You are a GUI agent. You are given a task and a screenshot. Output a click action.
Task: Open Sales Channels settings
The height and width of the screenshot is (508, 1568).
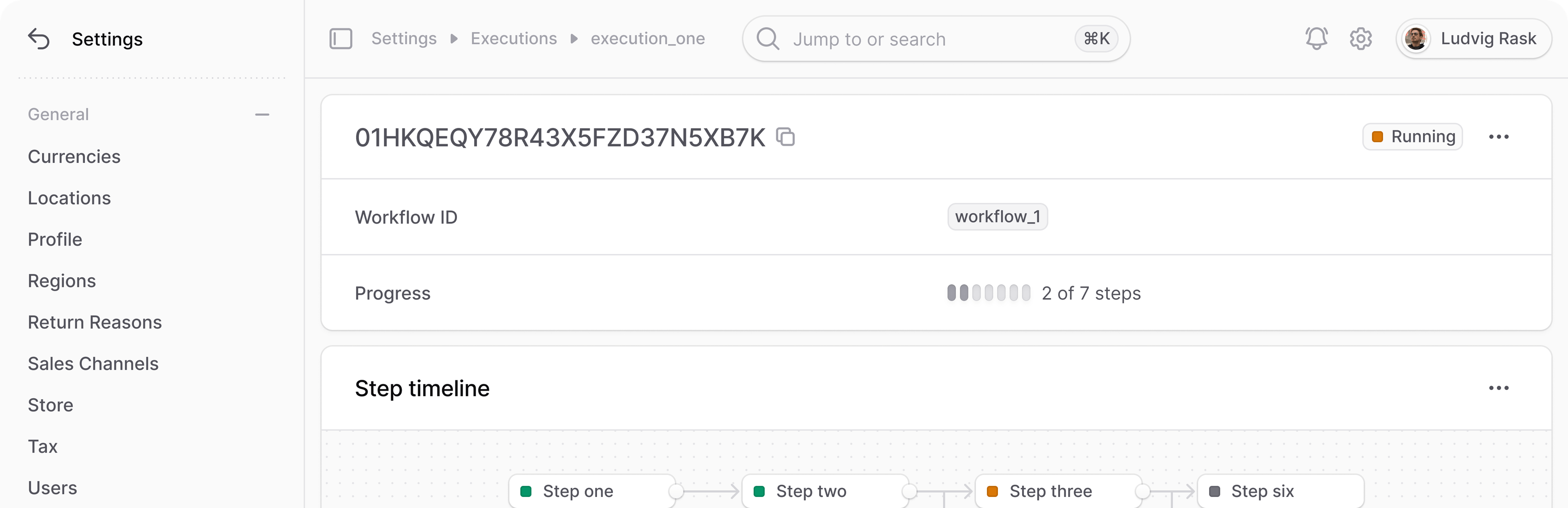(x=93, y=363)
